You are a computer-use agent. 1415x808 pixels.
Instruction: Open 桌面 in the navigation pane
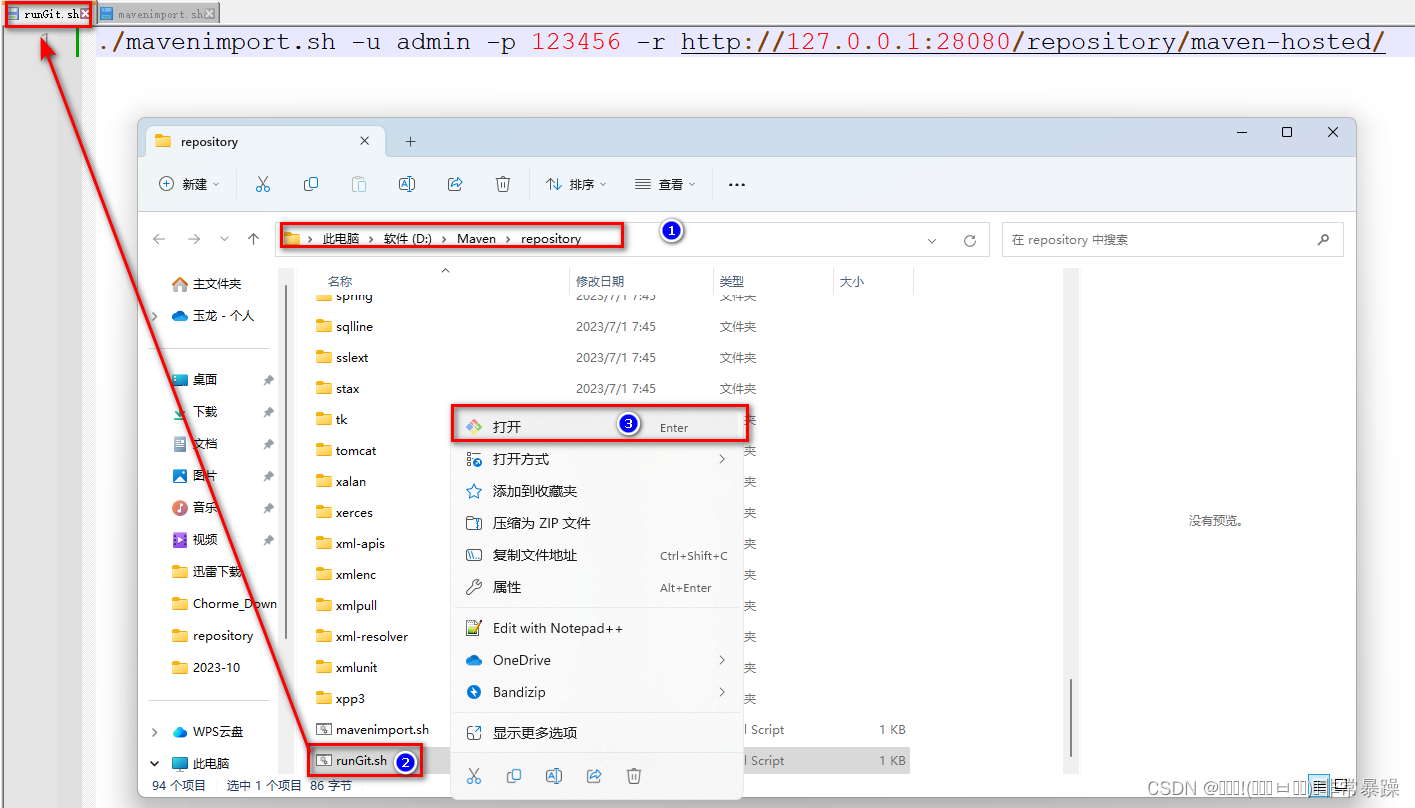(195, 380)
